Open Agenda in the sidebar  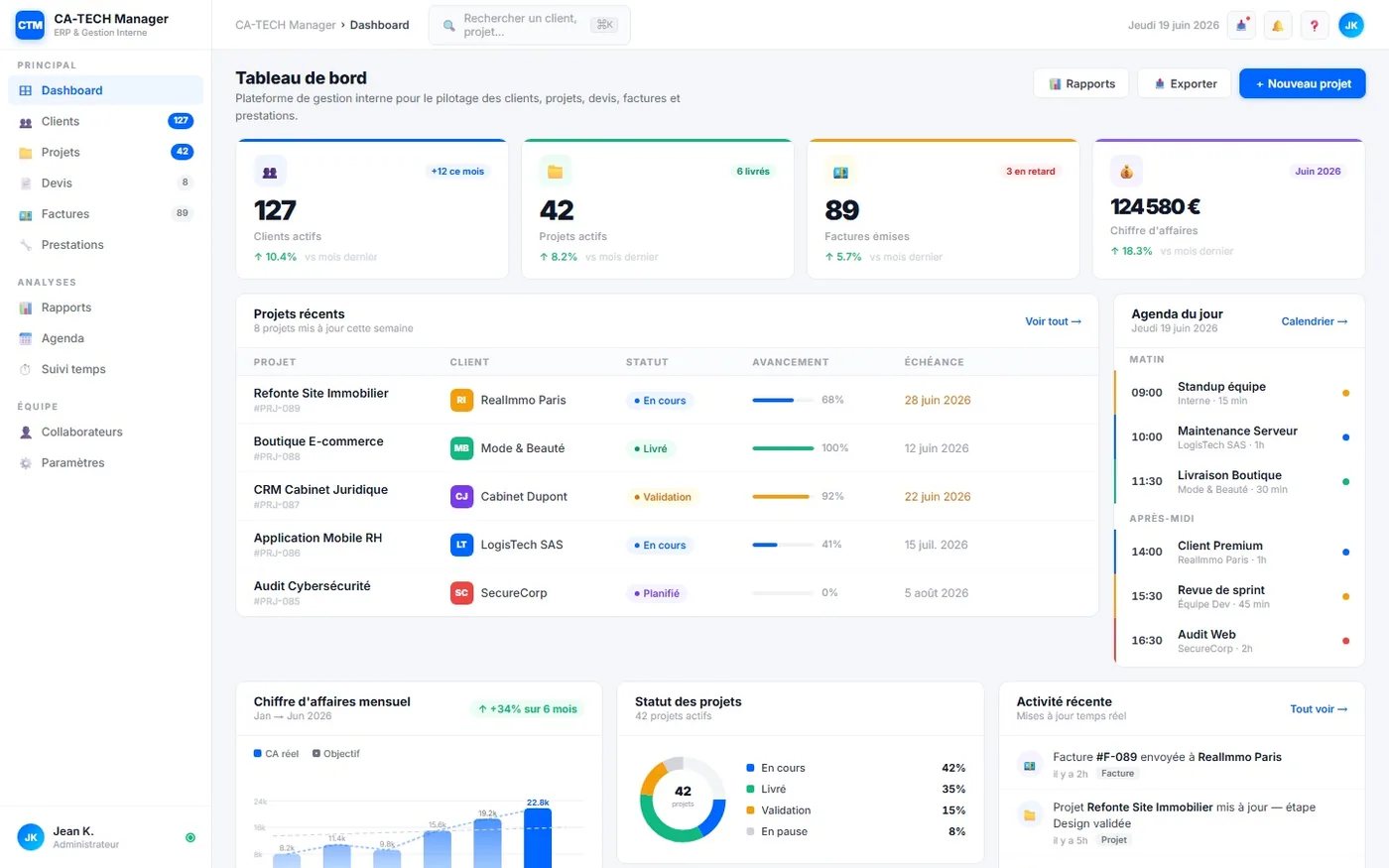[105, 338]
